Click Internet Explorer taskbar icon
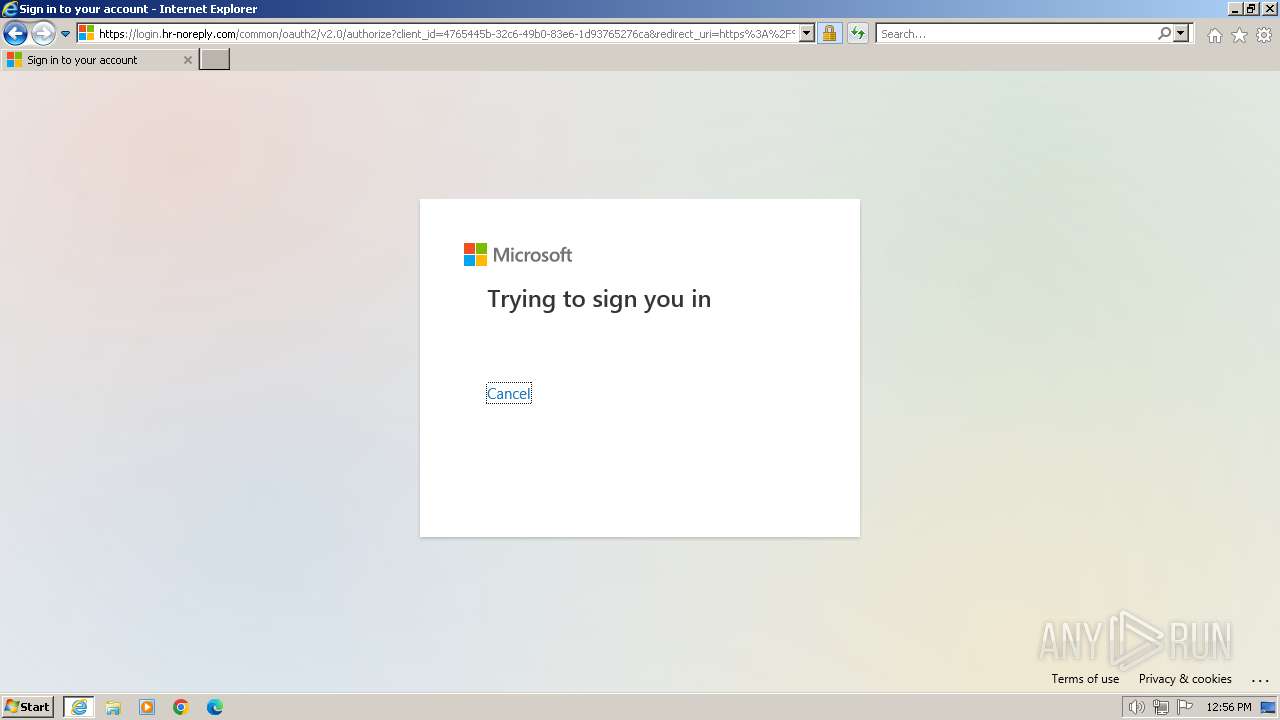 point(79,707)
